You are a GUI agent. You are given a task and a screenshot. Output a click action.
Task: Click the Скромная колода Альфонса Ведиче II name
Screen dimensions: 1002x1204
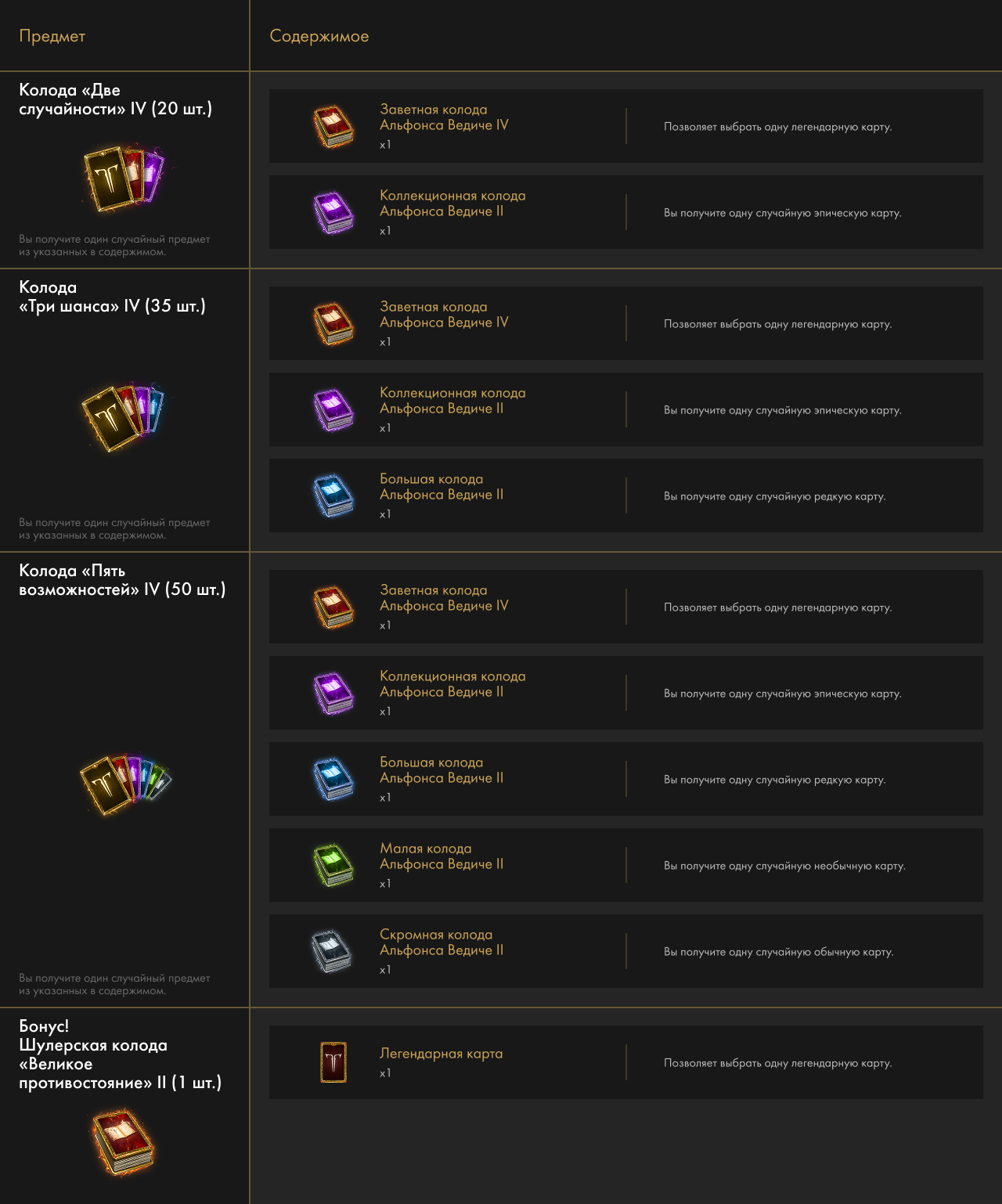coord(442,943)
